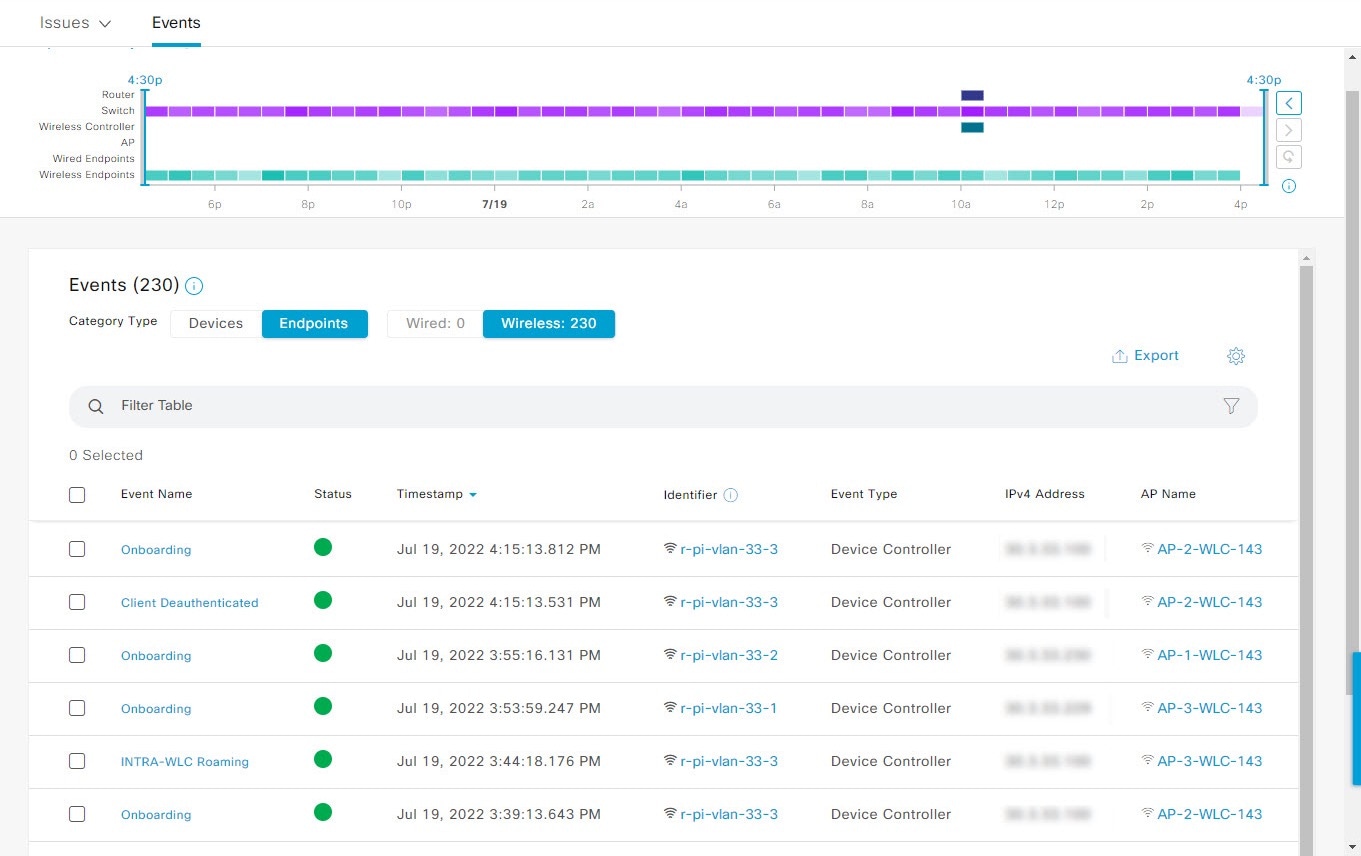Click the green status dot for Client Deauthenticated
This screenshot has width=1361, height=856.
tap(322, 600)
